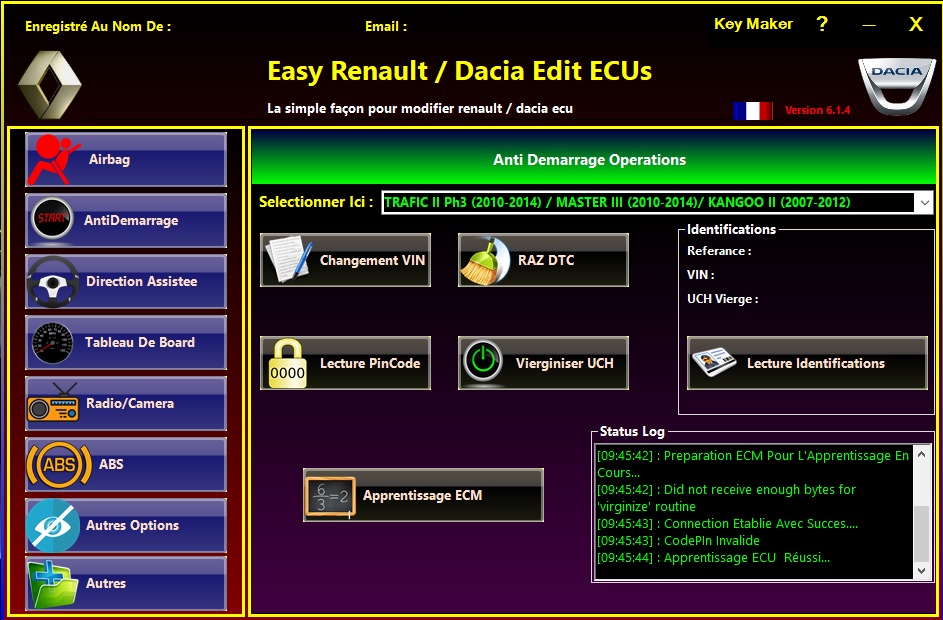Screen dimensions: 943x620
Task: Go to Tableau De Board
Action: point(126,343)
